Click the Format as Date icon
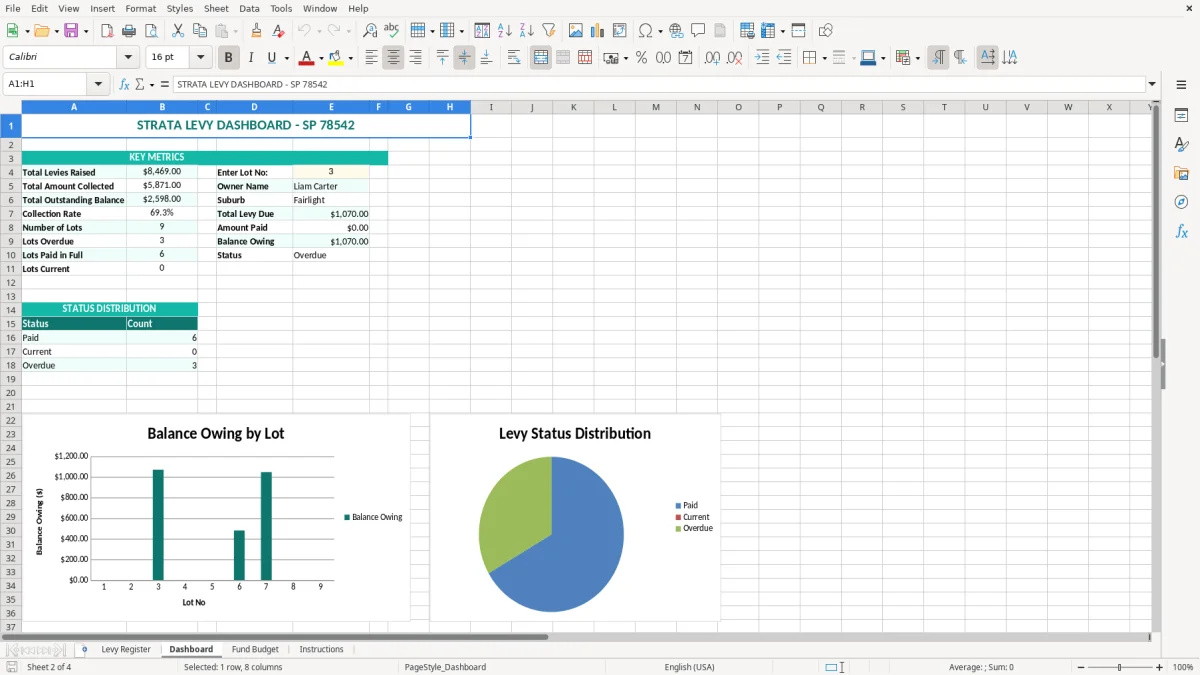The width and height of the screenshot is (1200, 675). pyautogui.click(x=686, y=58)
